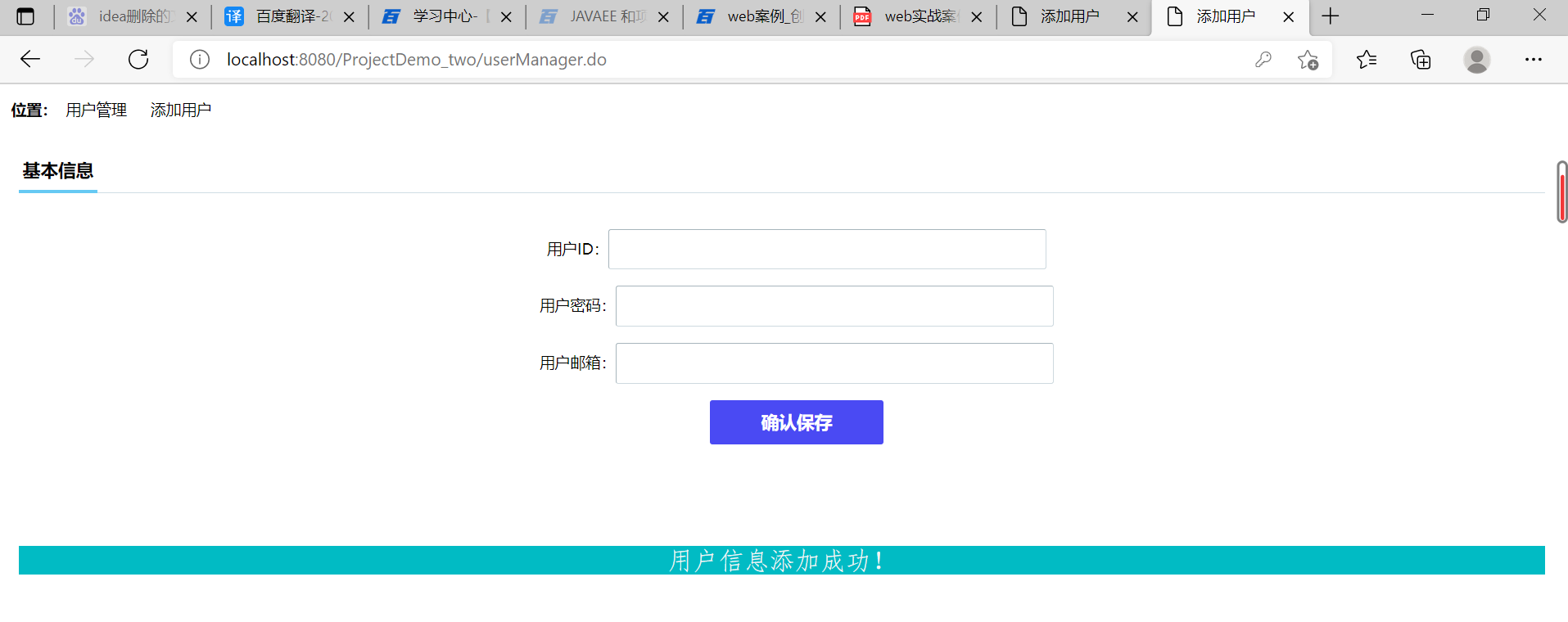
Task: Click the browser back arrow
Action: pos(30,59)
